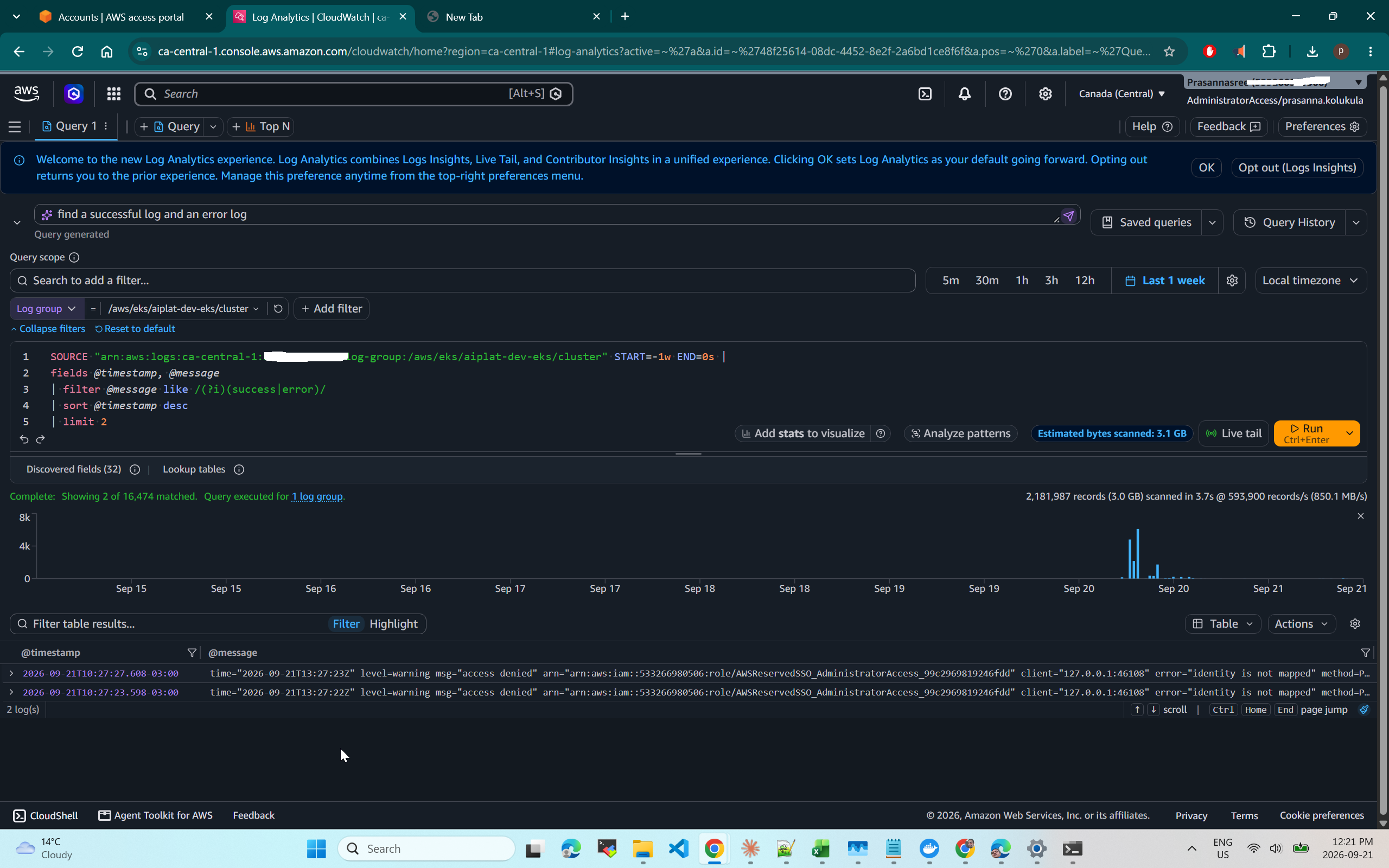
Task: Submit the AI query prompt send icon
Action: pyautogui.click(x=1068, y=216)
